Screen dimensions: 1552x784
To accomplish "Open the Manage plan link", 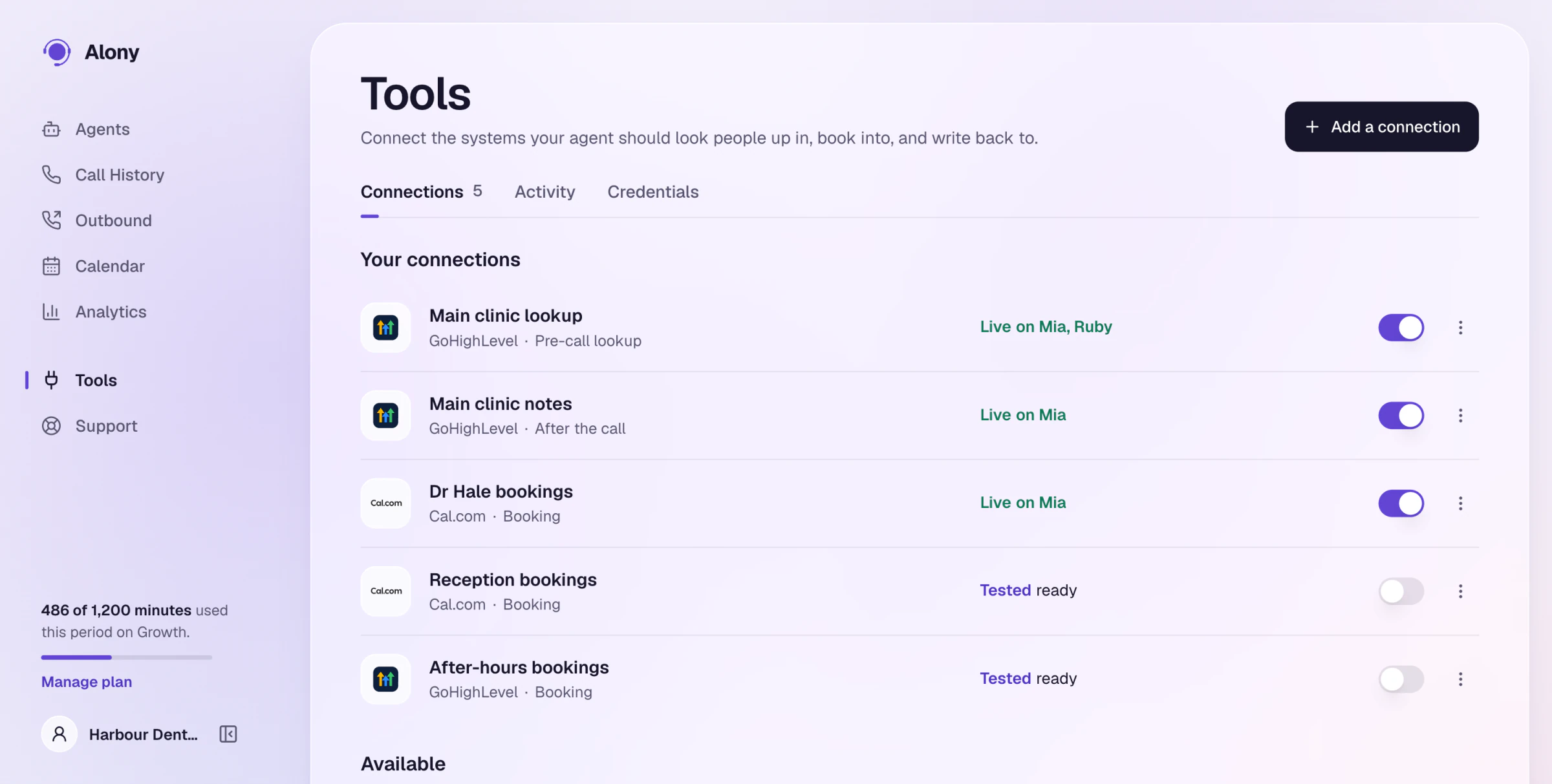I will (87, 682).
